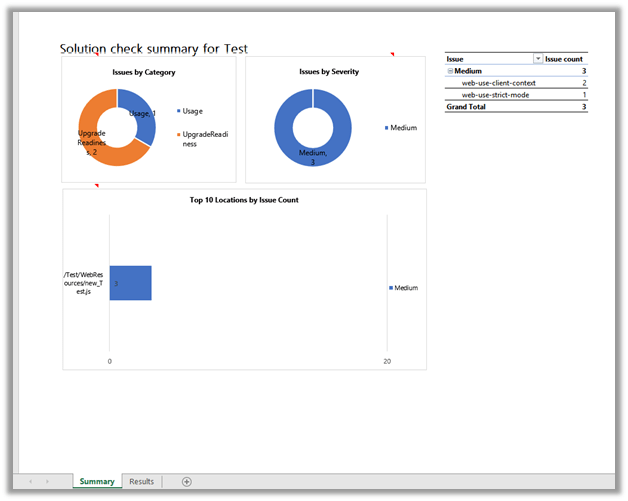Click the Issue count column header
This screenshot has width=628, height=501.
pos(565,60)
